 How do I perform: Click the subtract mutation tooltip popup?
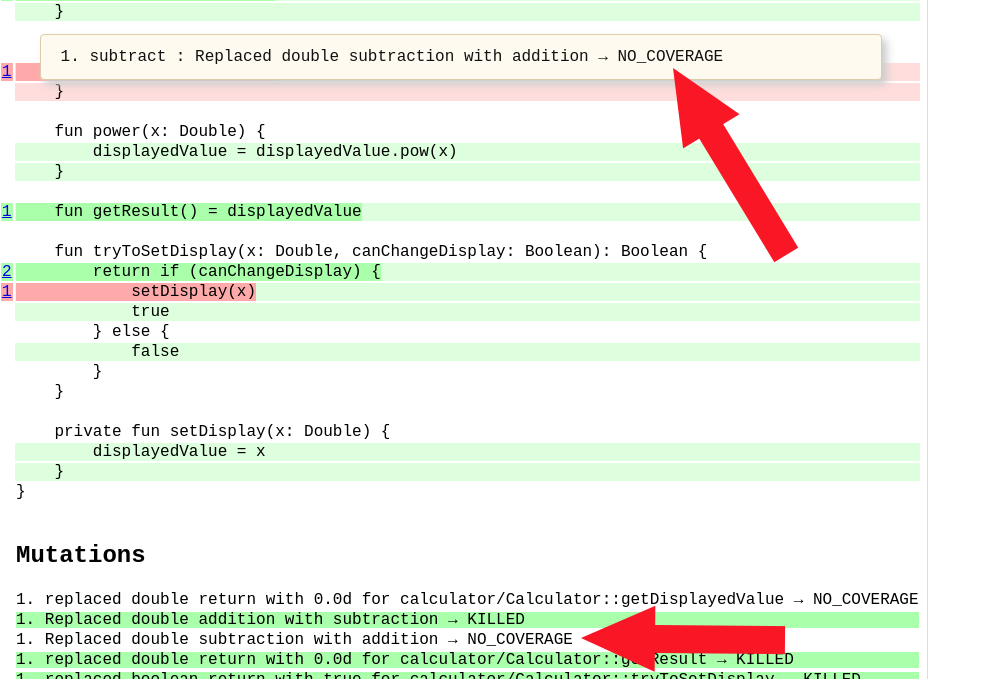[x=460, y=57]
